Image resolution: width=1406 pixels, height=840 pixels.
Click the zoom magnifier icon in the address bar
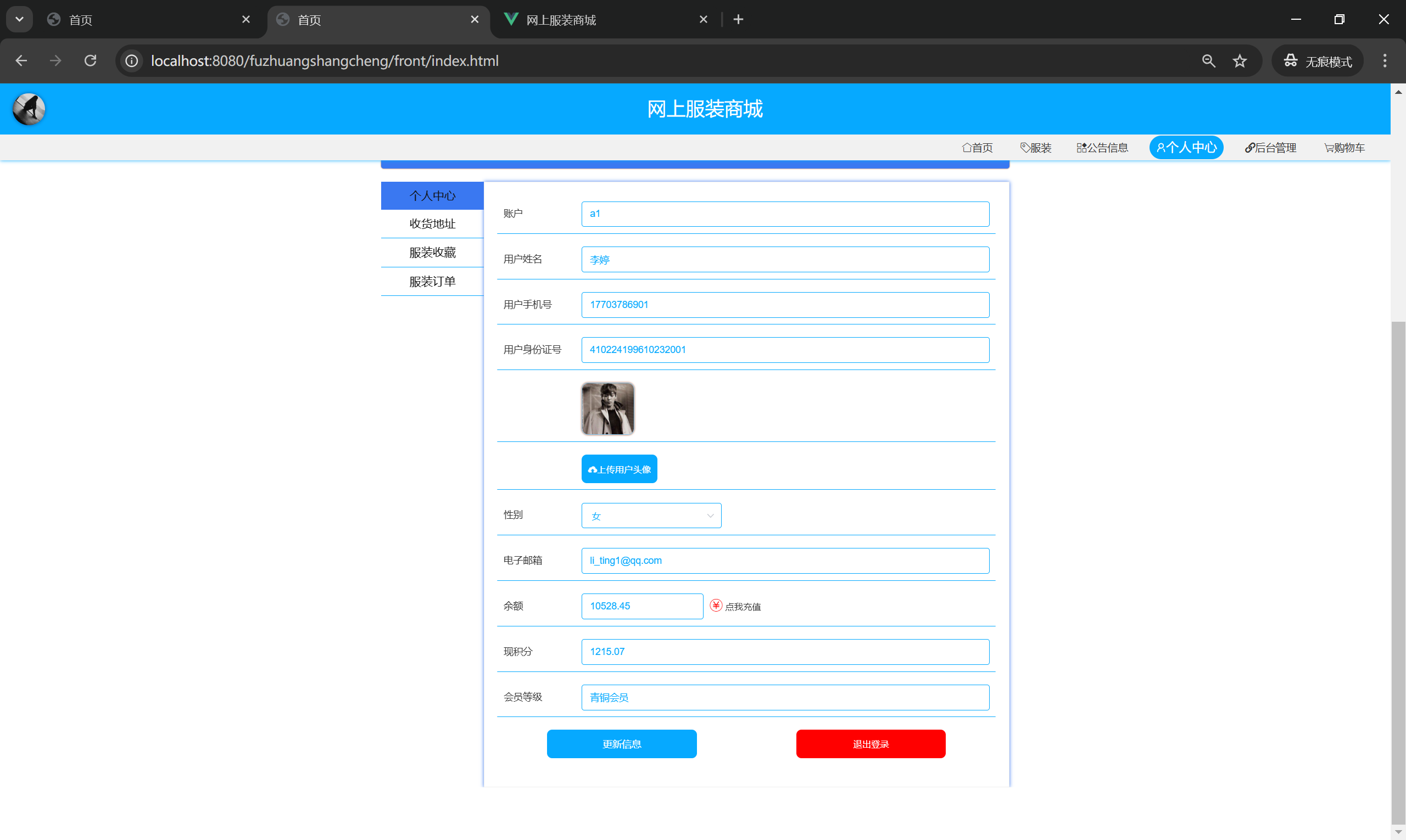(x=1208, y=60)
